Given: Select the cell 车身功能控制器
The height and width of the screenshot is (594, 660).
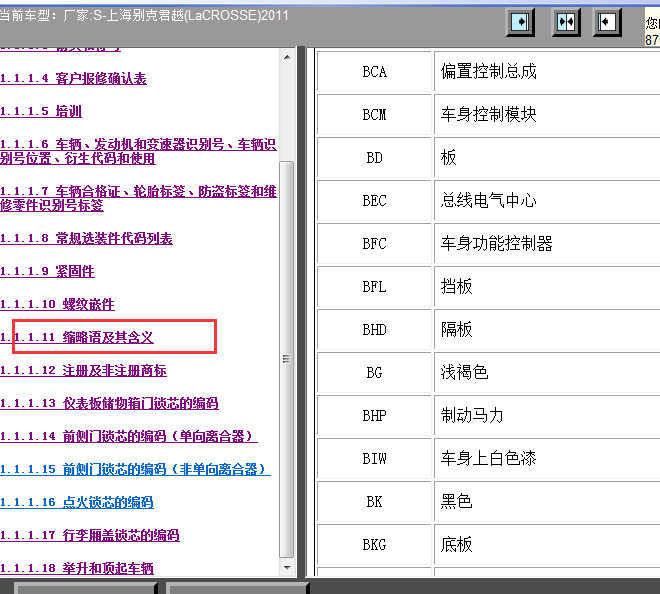Looking at the screenshot, I should point(547,244).
